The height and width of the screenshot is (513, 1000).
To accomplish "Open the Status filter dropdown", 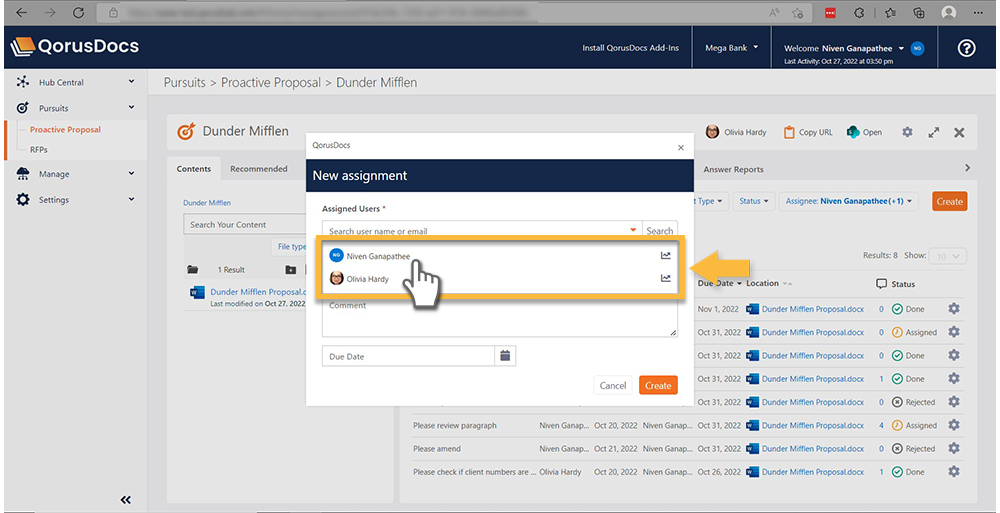I will pos(753,201).
